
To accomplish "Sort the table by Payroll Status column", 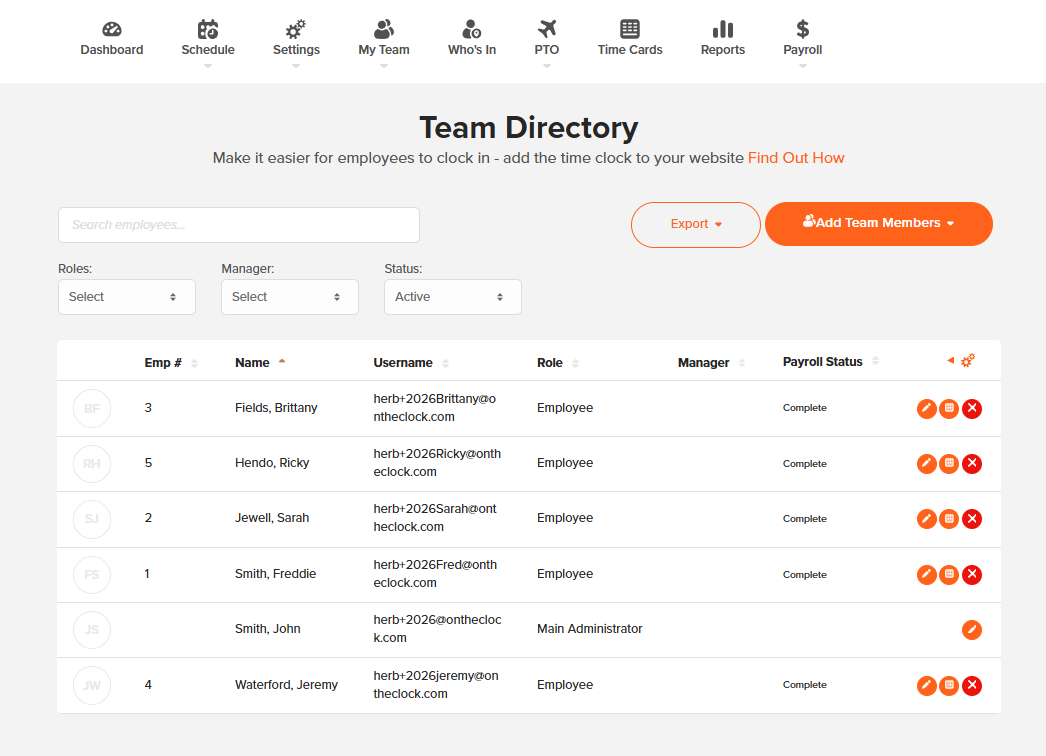I will tap(831, 362).
